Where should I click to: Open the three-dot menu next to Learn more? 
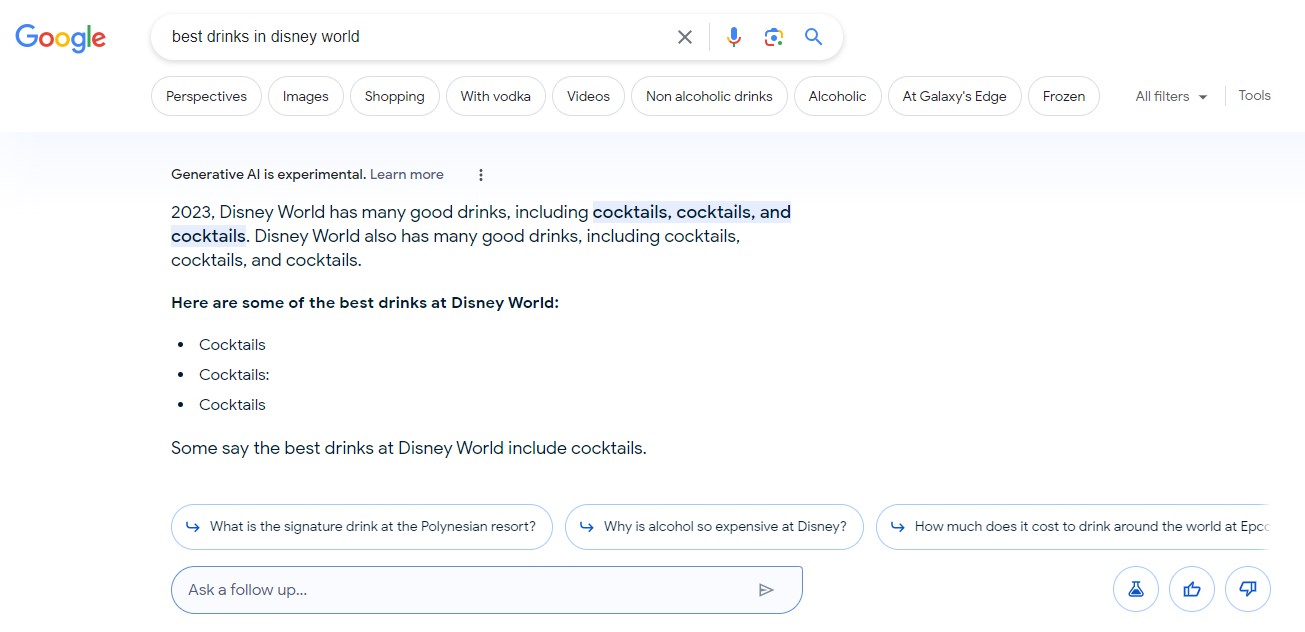pos(480,174)
